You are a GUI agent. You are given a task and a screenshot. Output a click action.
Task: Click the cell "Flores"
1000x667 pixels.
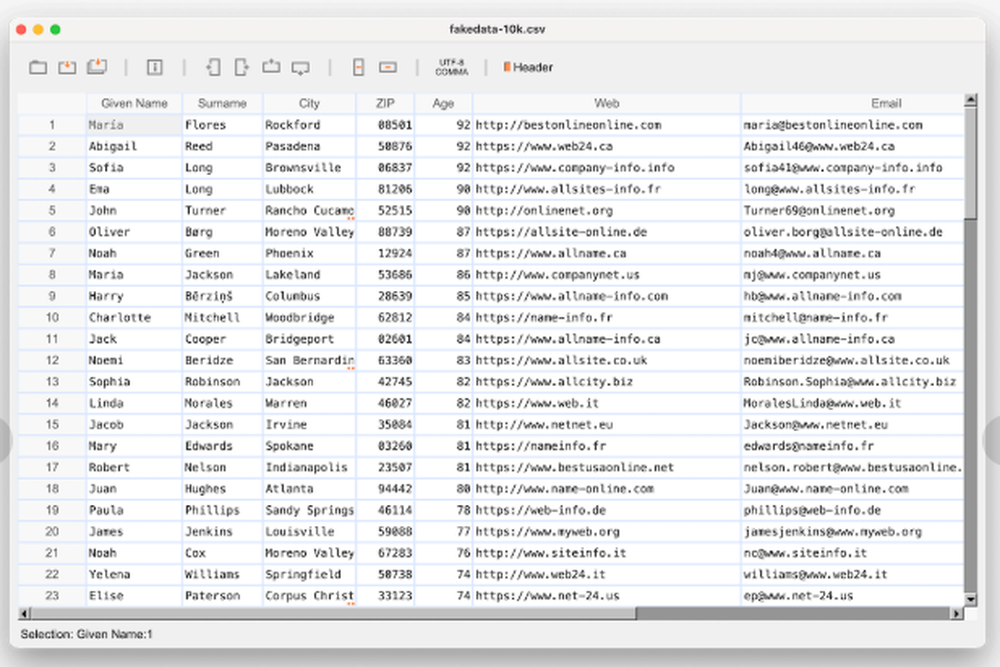coord(222,125)
